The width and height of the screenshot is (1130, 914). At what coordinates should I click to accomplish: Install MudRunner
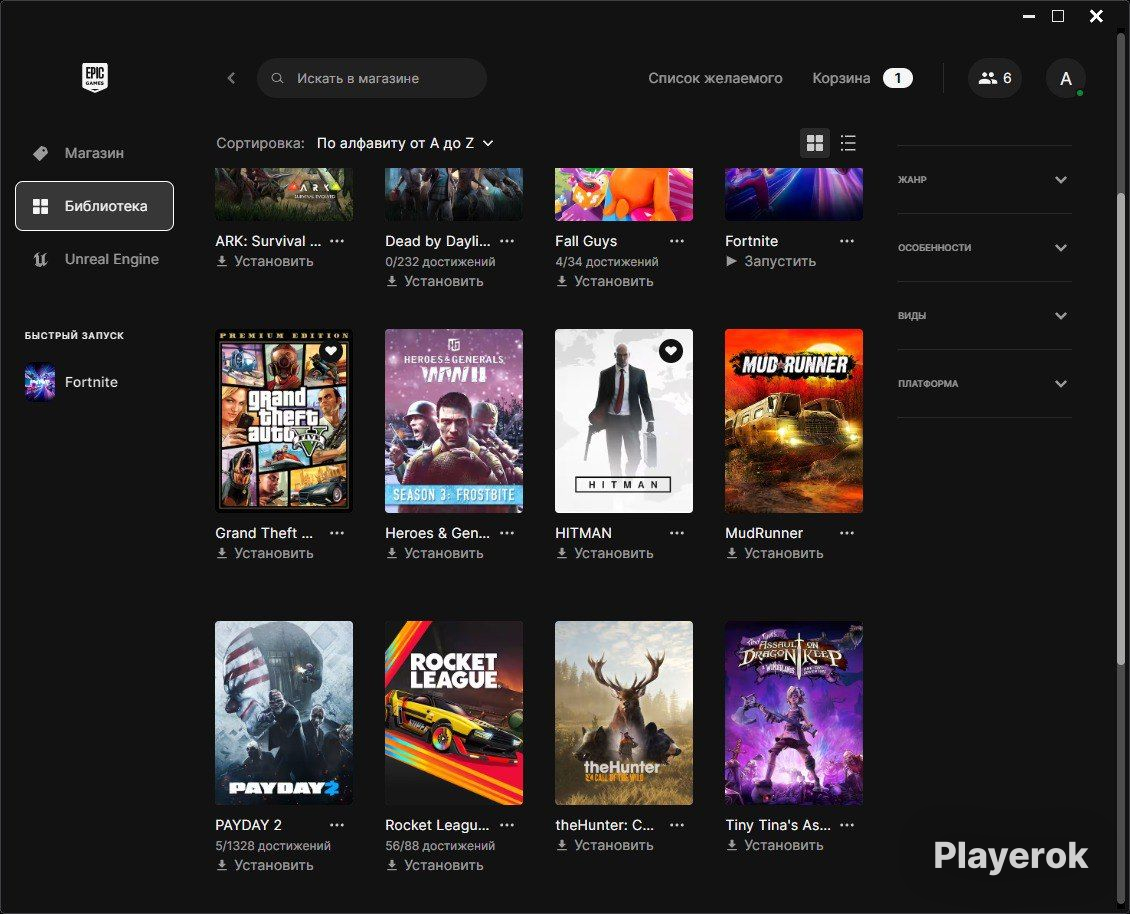(775, 553)
